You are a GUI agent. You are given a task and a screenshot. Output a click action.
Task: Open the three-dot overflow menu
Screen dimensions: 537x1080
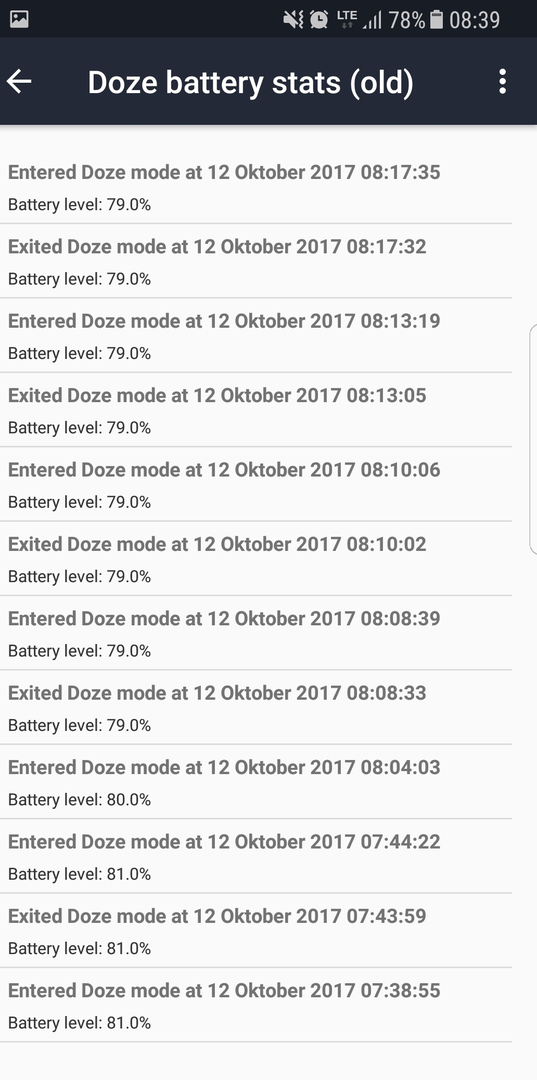(x=503, y=81)
